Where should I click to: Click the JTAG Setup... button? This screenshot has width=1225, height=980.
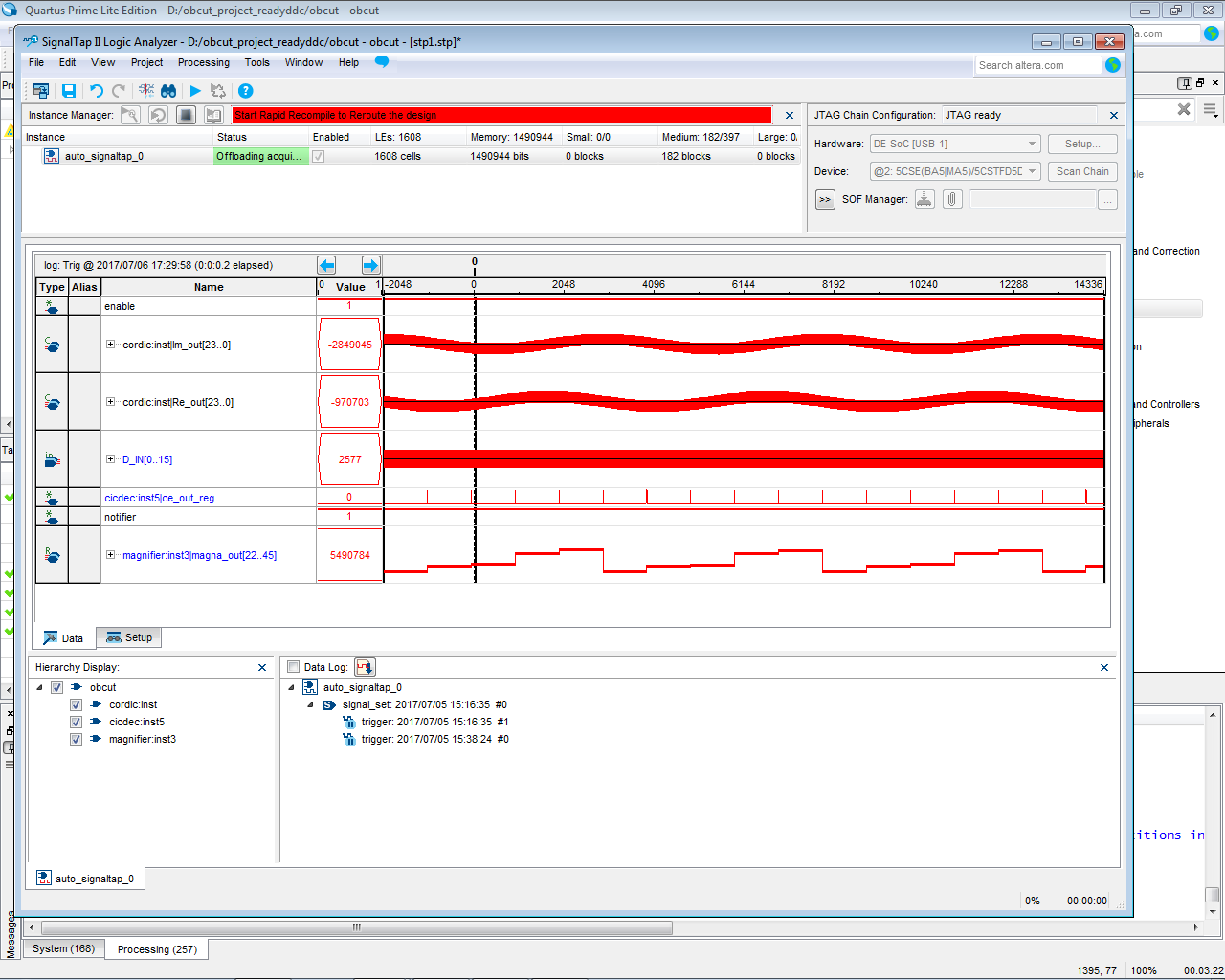coord(1081,144)
